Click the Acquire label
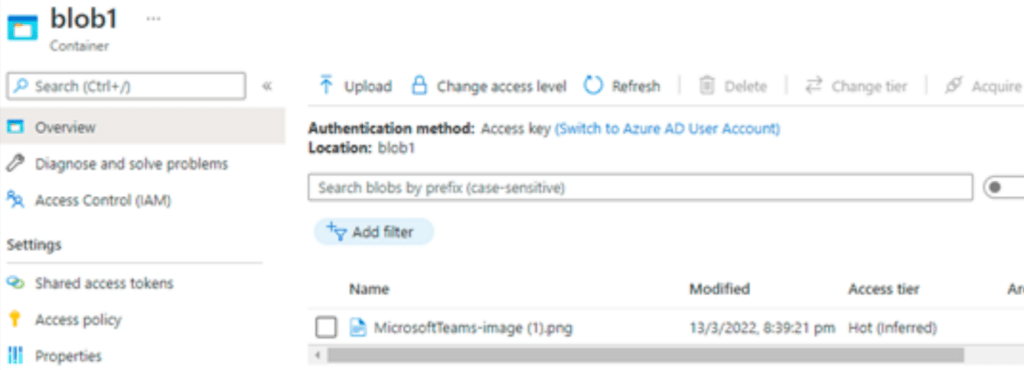 [x=996, y=86]
